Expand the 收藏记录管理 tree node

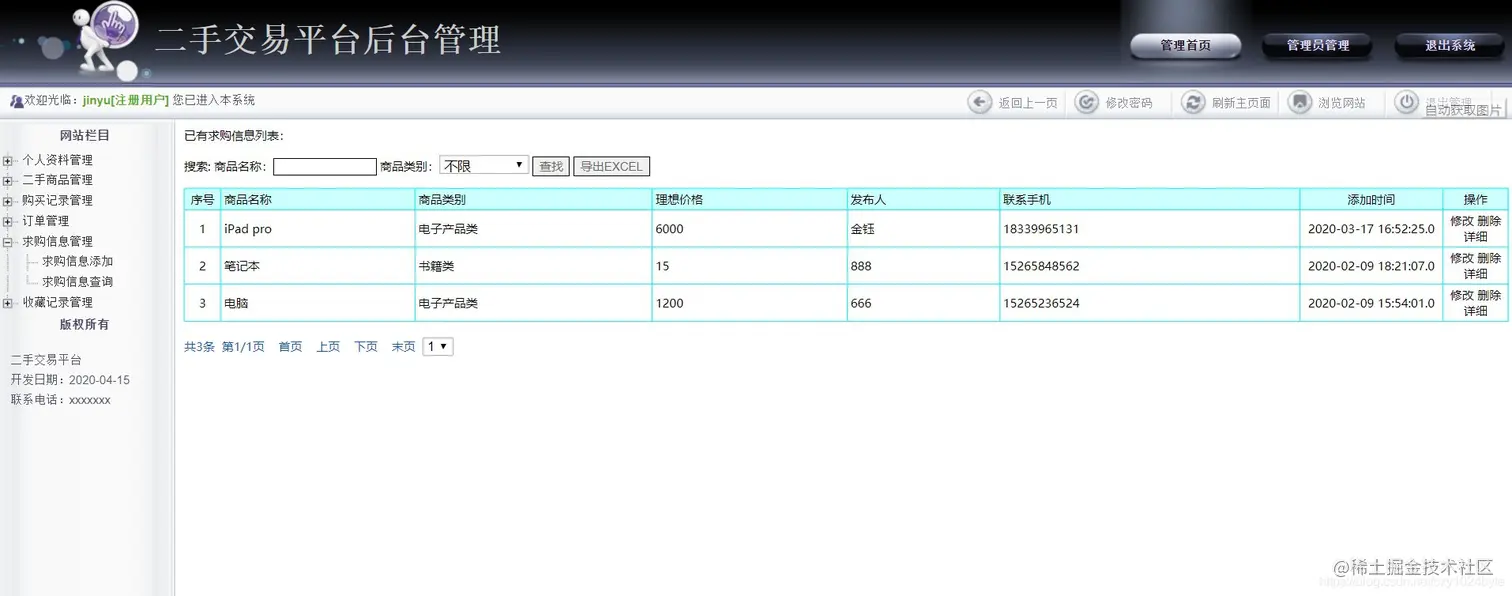click(8, 302)
